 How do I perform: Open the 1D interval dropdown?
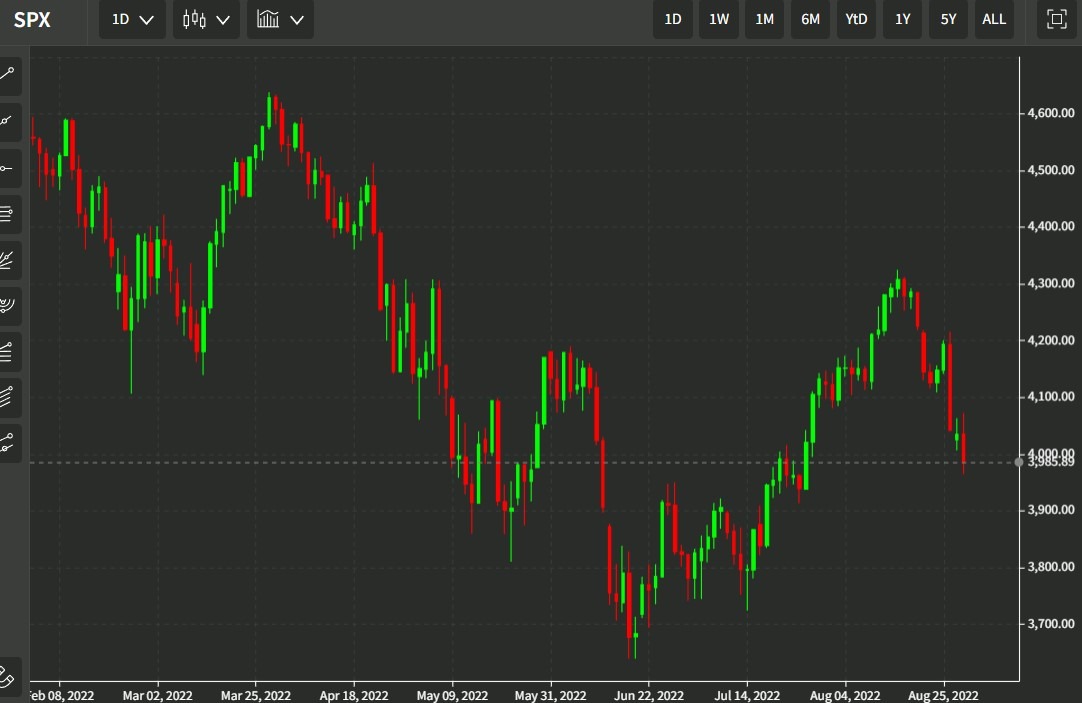pos(132,19)
